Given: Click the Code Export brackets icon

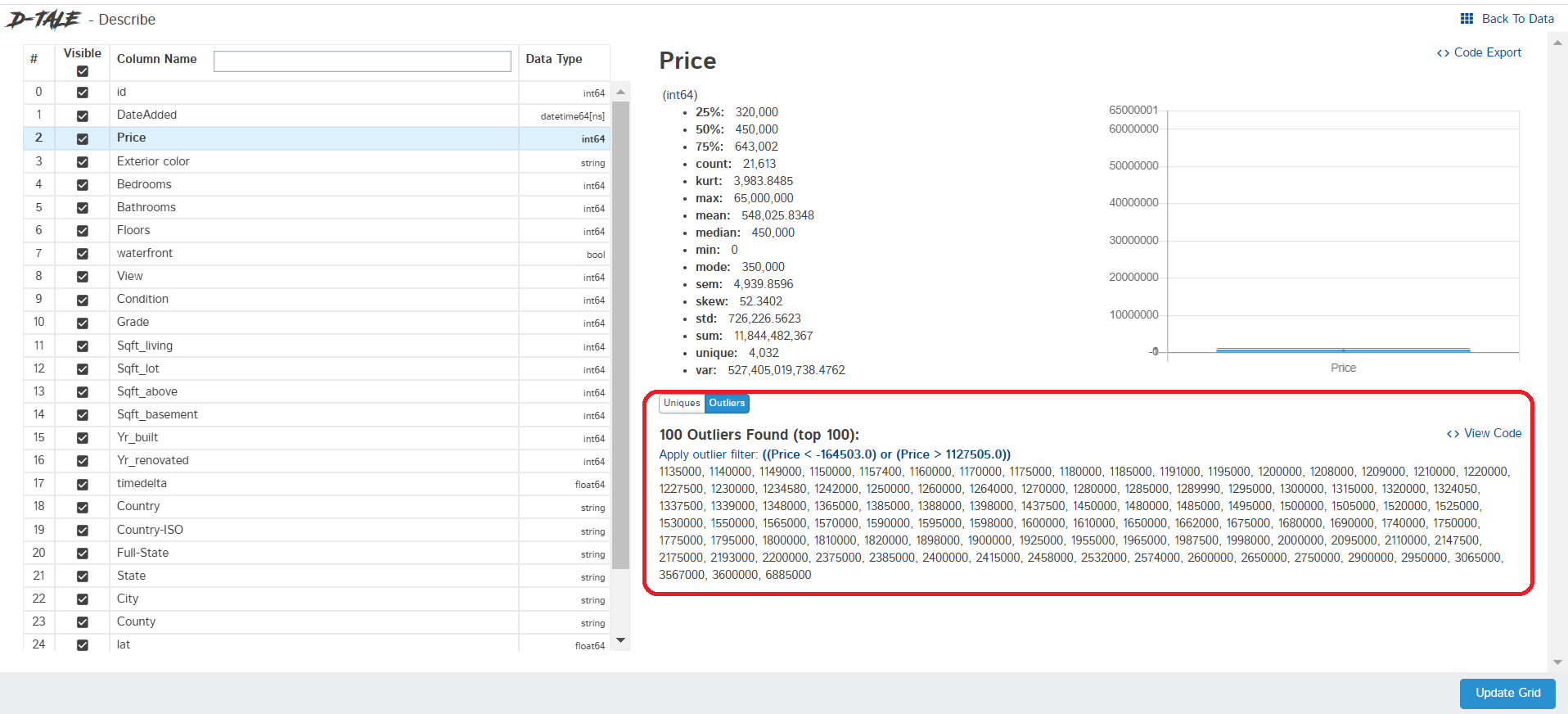Looking at the screenshot, I should [x=1443, y=53].
